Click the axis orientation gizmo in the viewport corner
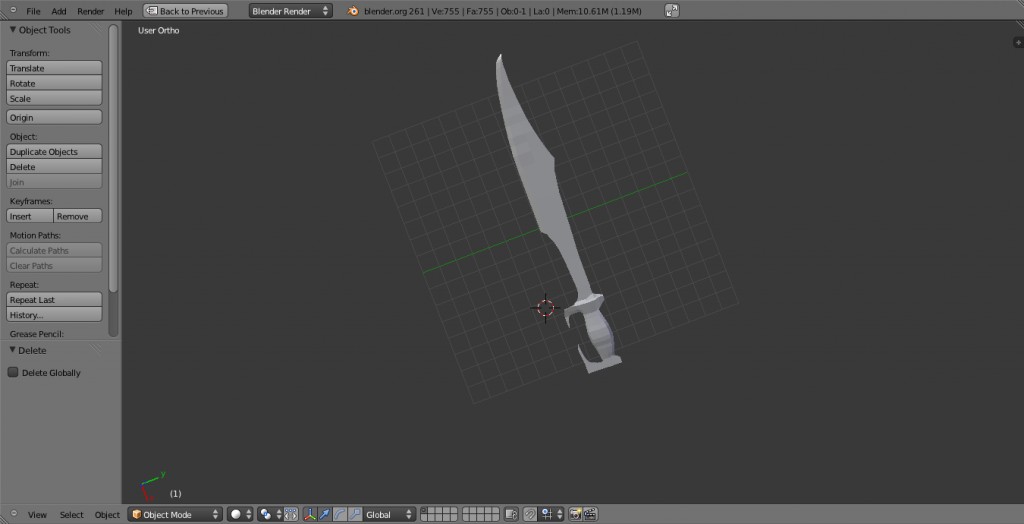This screenshot has width=1024, height=524. (152, 486)
